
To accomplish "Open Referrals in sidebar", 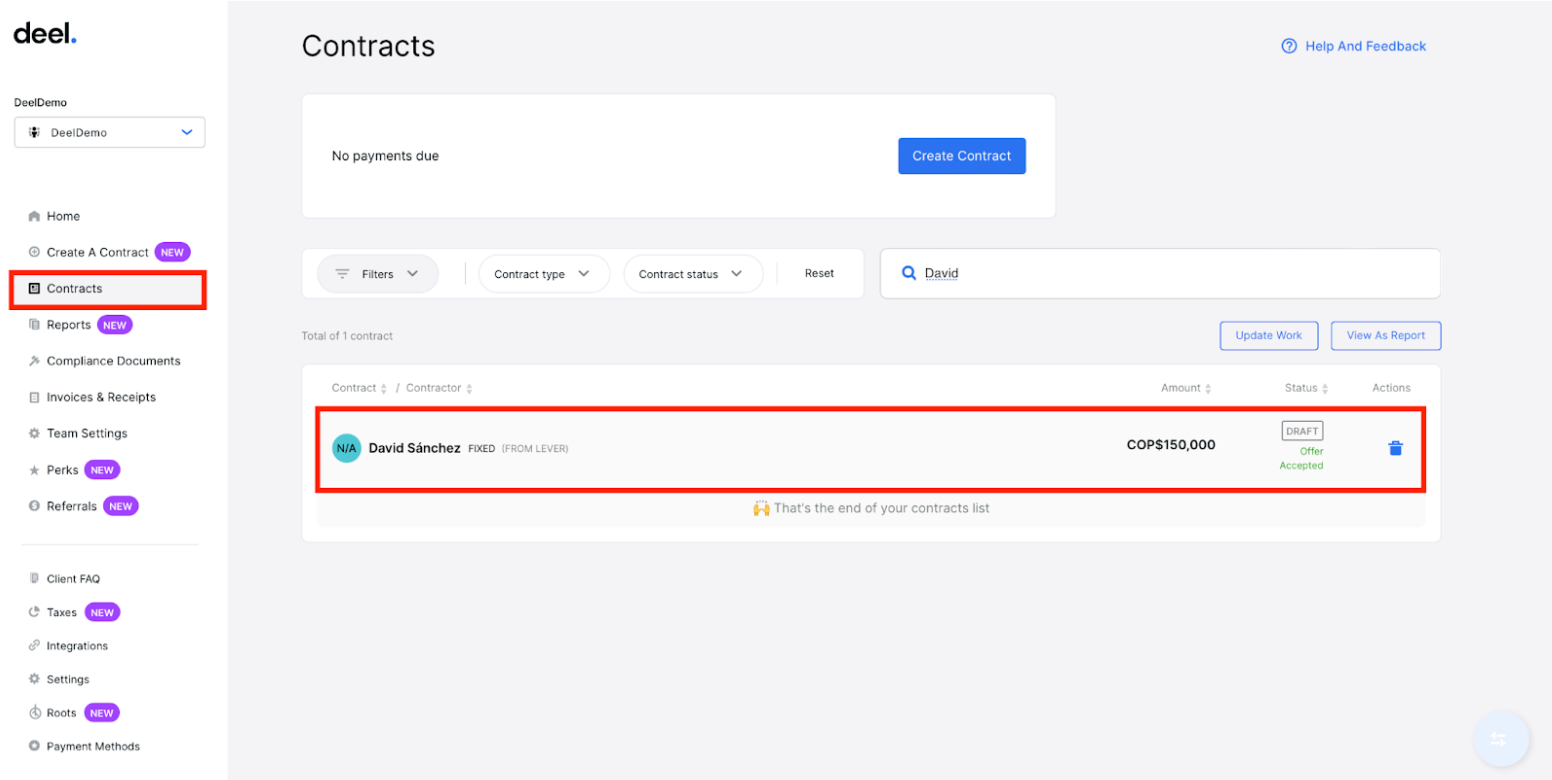I will (72, 506).
